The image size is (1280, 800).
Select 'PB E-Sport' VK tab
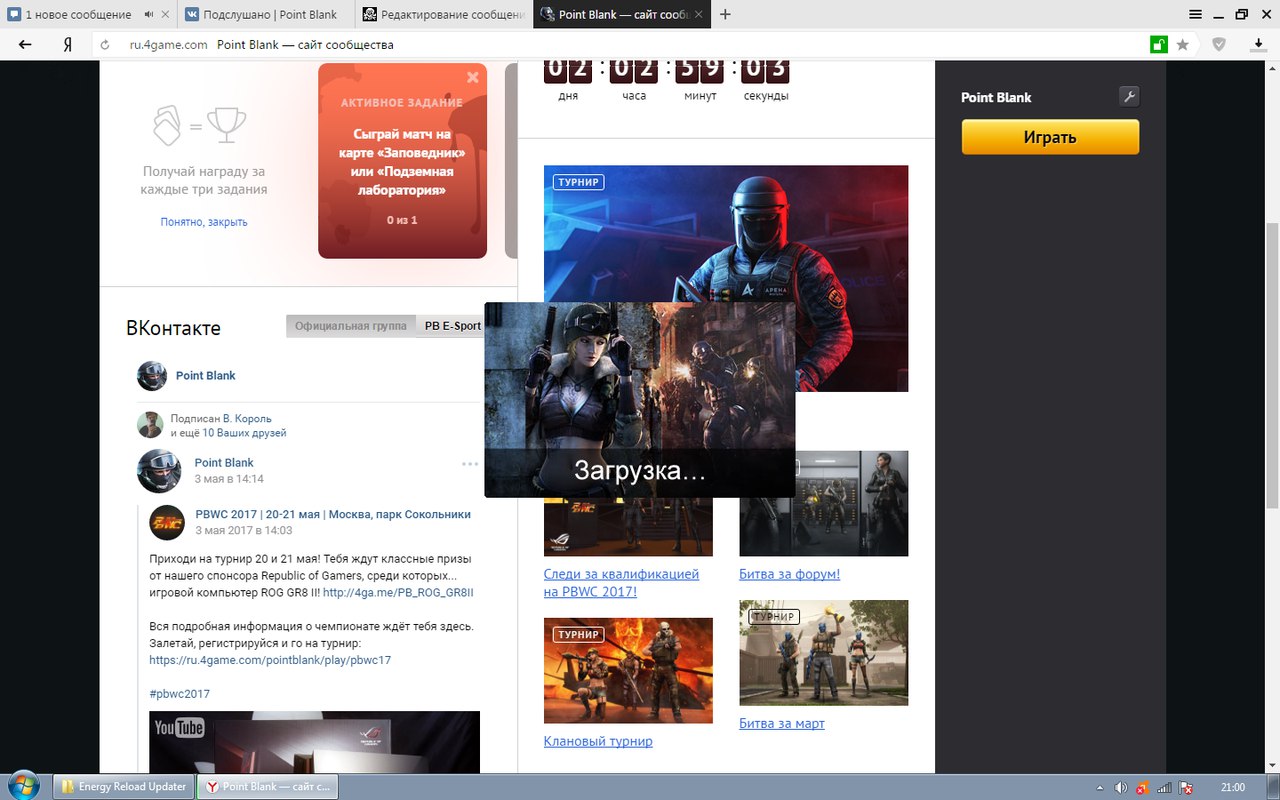tap(452, 326)
